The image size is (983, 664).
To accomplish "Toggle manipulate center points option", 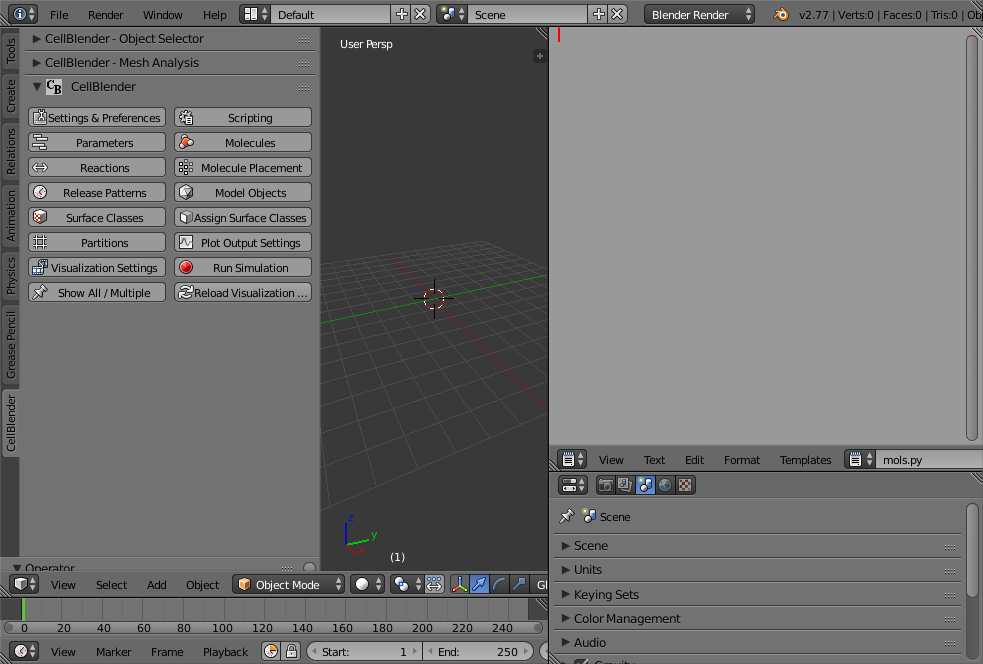I will coord(434,584).
